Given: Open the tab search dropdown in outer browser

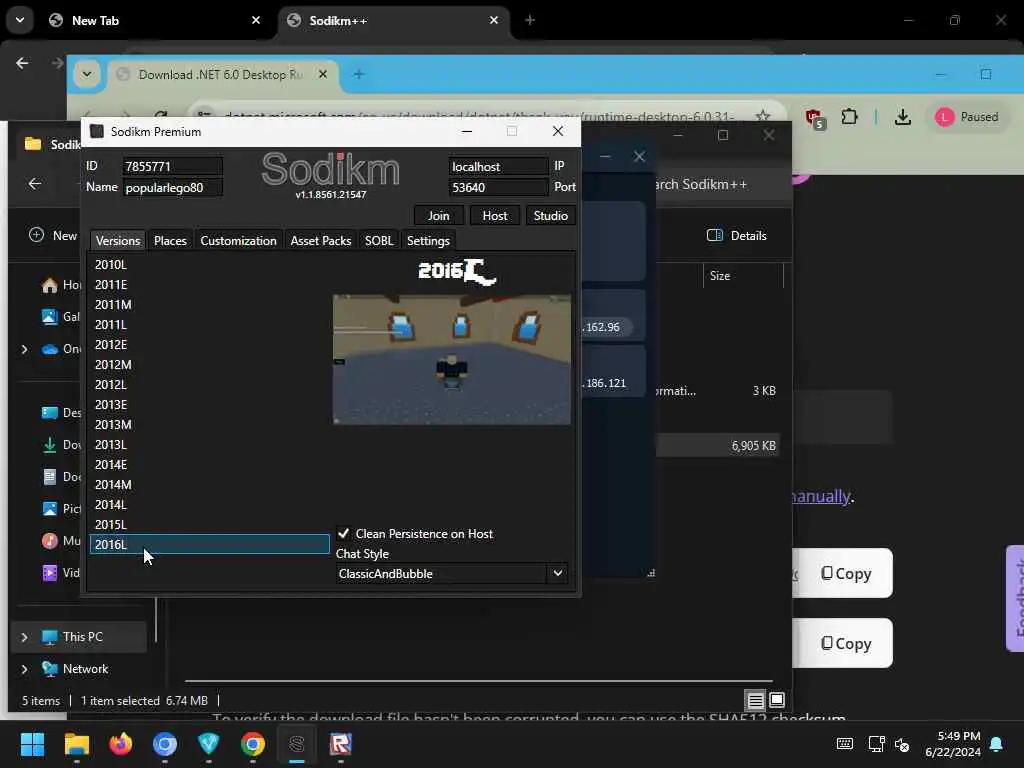Looking at the screenshot, I should [x=20, y=20].
